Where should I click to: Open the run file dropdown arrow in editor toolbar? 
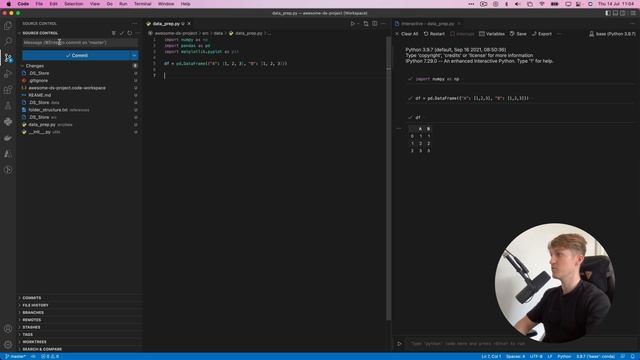[x=358, y=24]
